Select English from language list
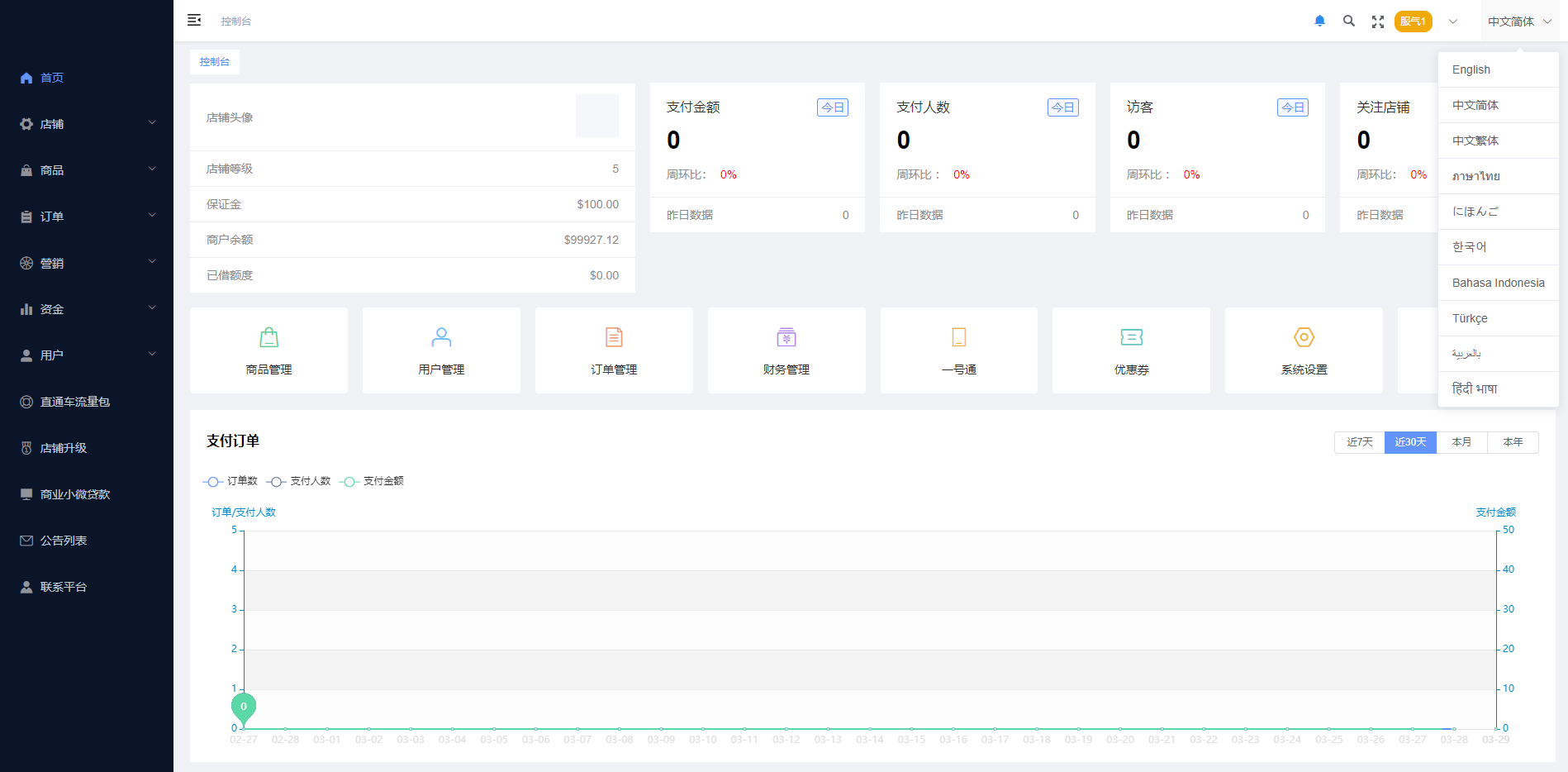 1471,70
